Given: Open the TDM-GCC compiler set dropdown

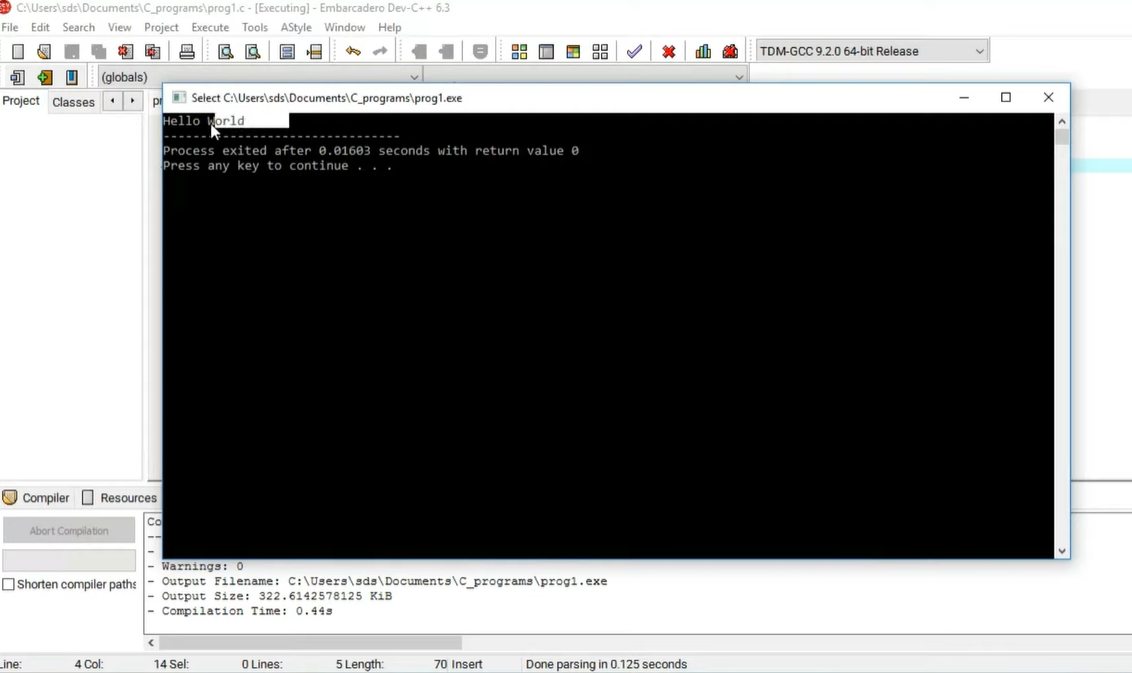Looking at the screenshot, I should coord(979,51).
